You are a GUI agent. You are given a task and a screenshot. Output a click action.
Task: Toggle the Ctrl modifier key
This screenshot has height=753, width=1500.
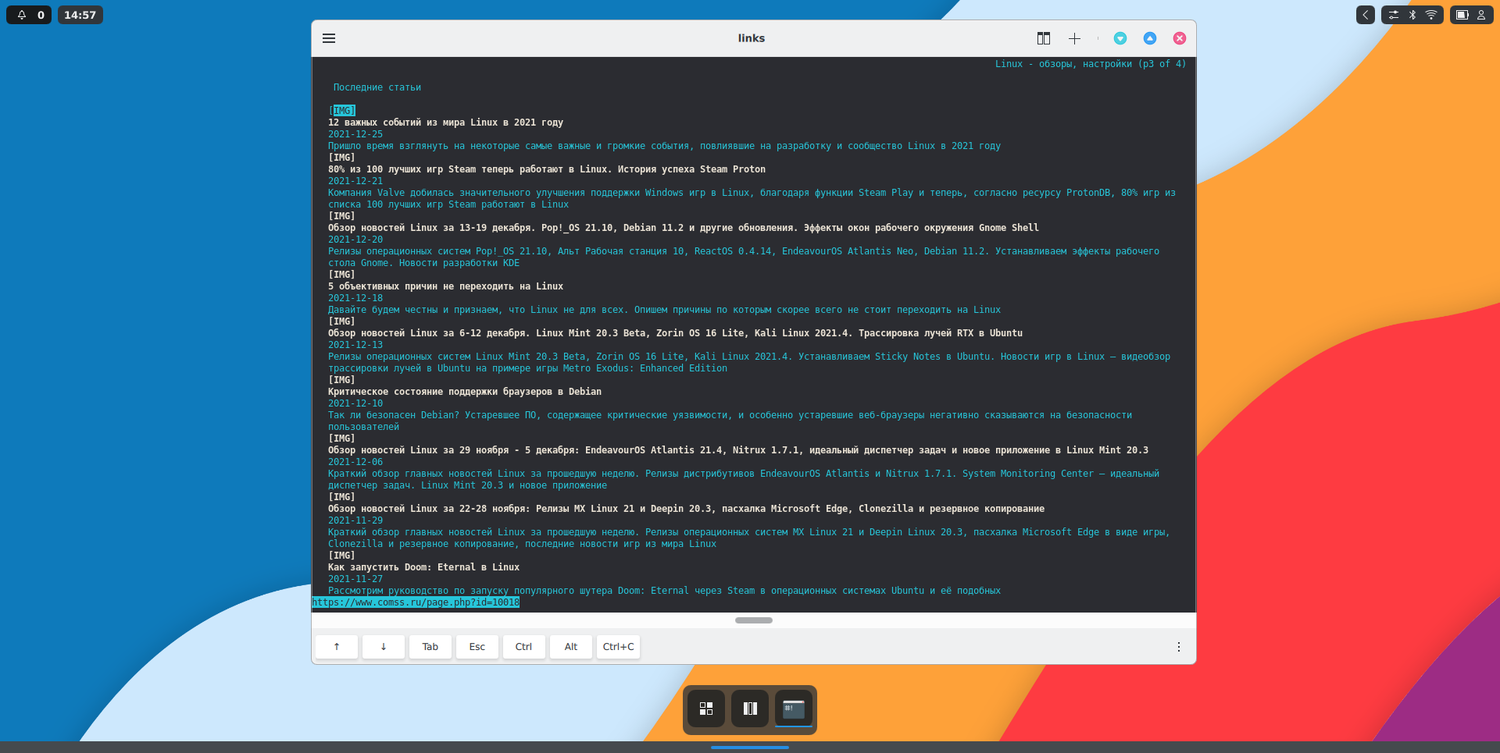point(524,647)
